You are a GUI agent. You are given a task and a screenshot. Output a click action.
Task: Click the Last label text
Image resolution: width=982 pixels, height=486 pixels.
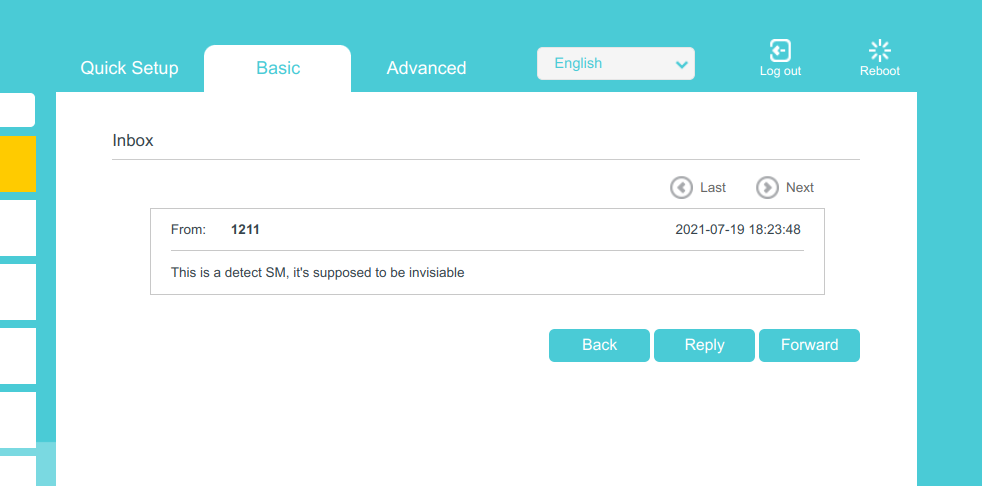(713, 187)
